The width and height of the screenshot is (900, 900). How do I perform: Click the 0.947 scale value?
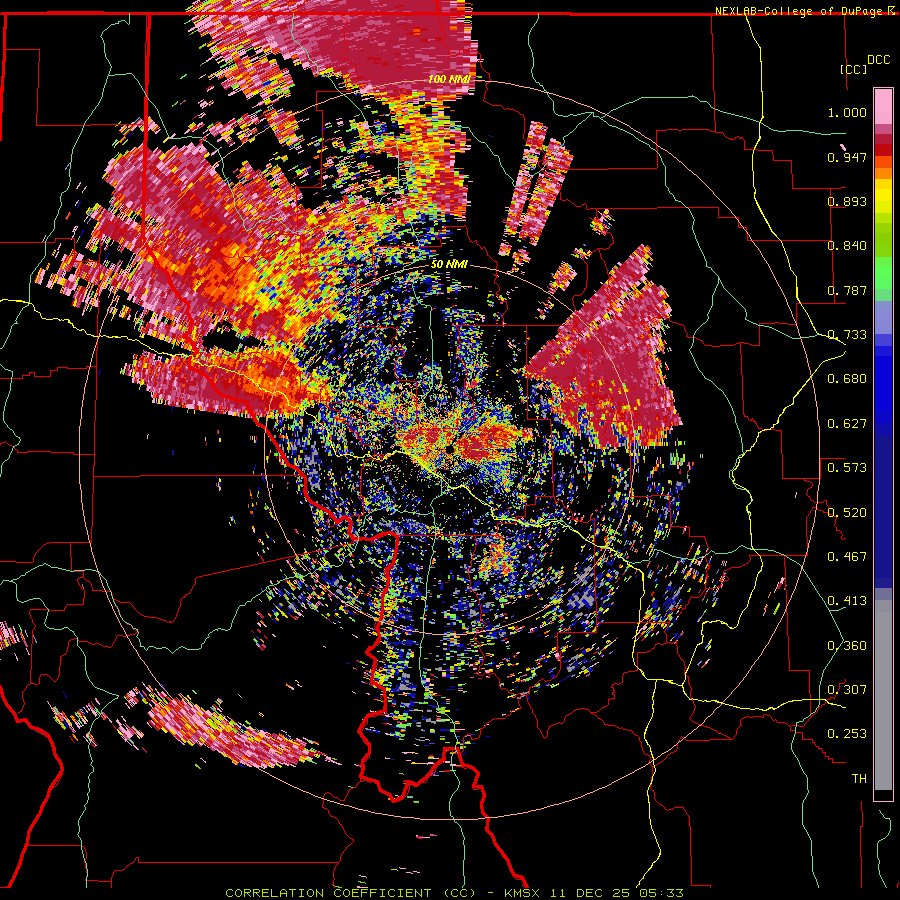point(847,157)
